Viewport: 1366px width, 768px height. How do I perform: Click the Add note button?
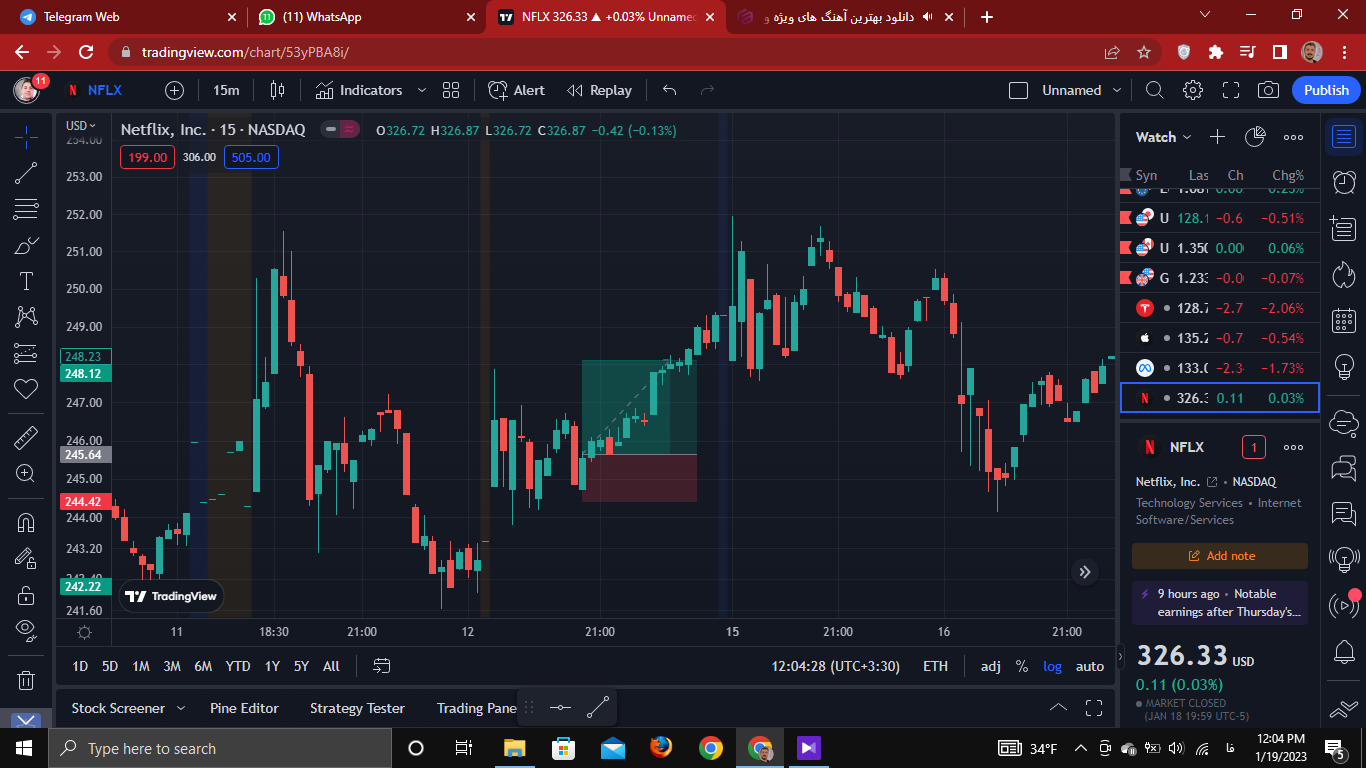[x=1220, y=556]
